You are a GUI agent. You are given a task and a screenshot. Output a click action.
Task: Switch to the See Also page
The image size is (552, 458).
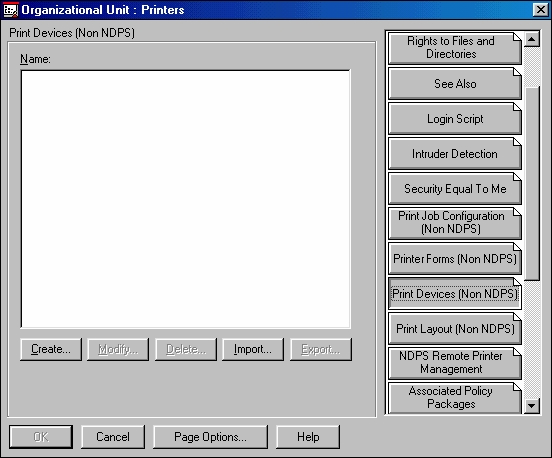click(454, 84)
